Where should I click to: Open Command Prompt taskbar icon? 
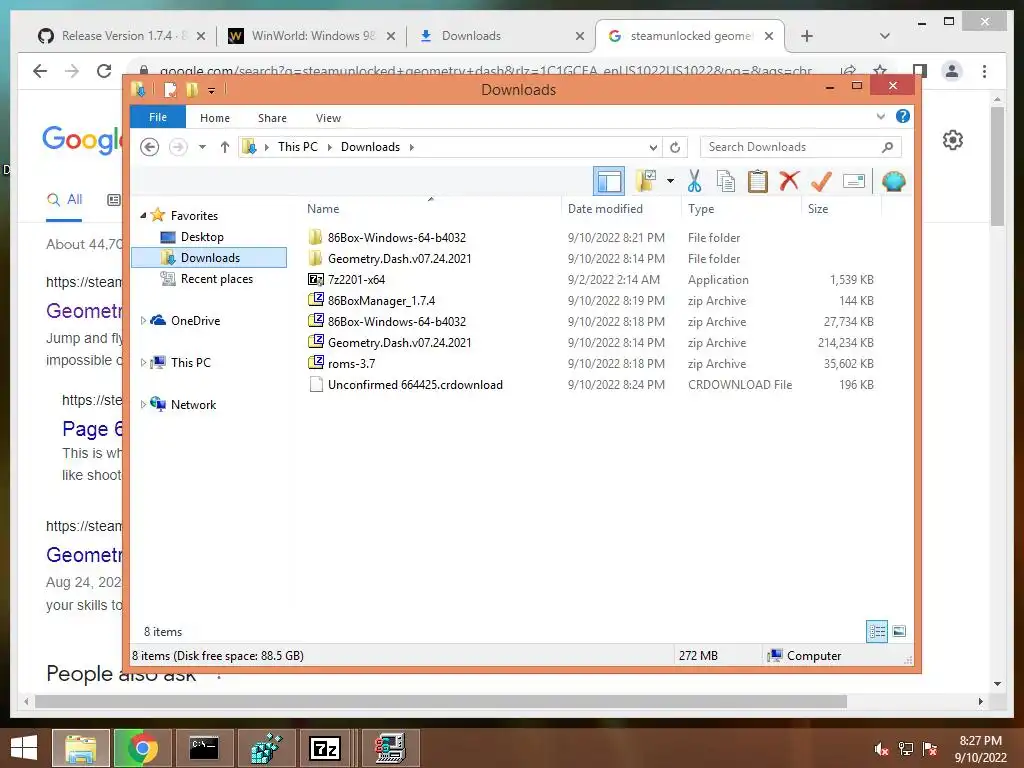pos(203,748)
